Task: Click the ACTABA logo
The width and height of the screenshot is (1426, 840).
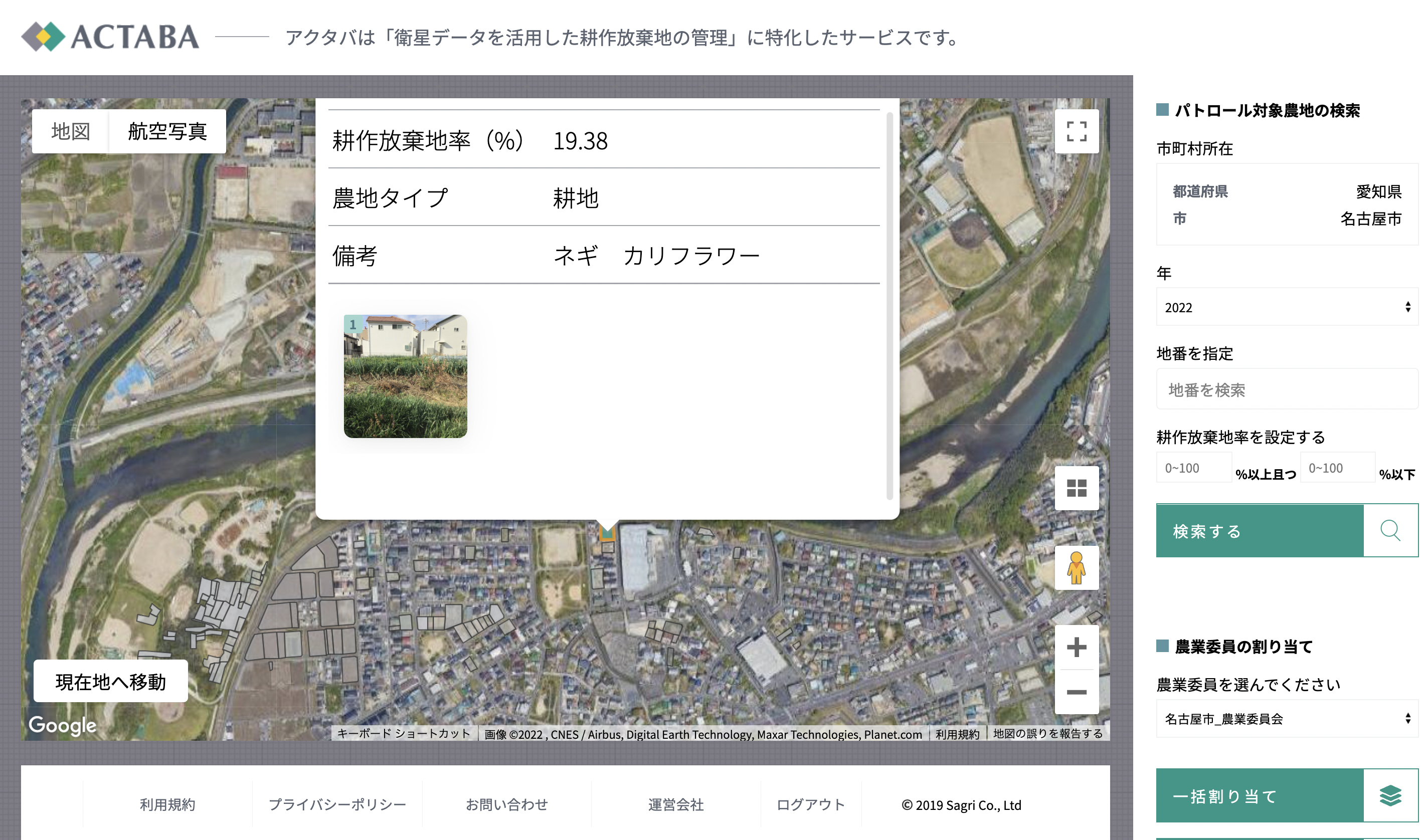Action: [110, 37]
